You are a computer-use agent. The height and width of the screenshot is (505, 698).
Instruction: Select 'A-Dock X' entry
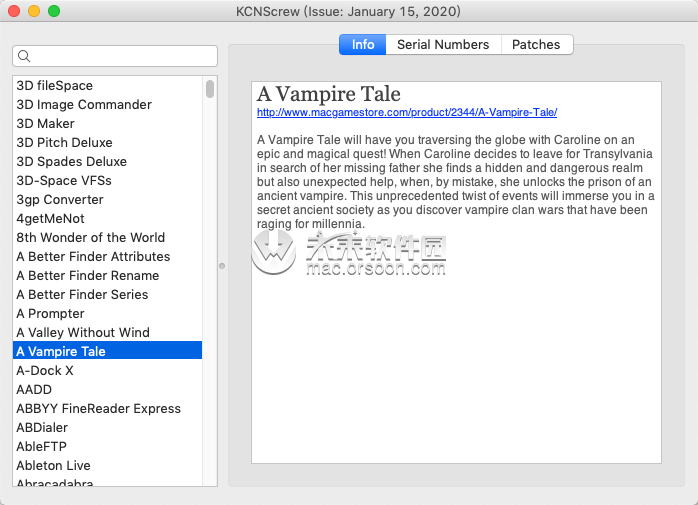(107, 371)
